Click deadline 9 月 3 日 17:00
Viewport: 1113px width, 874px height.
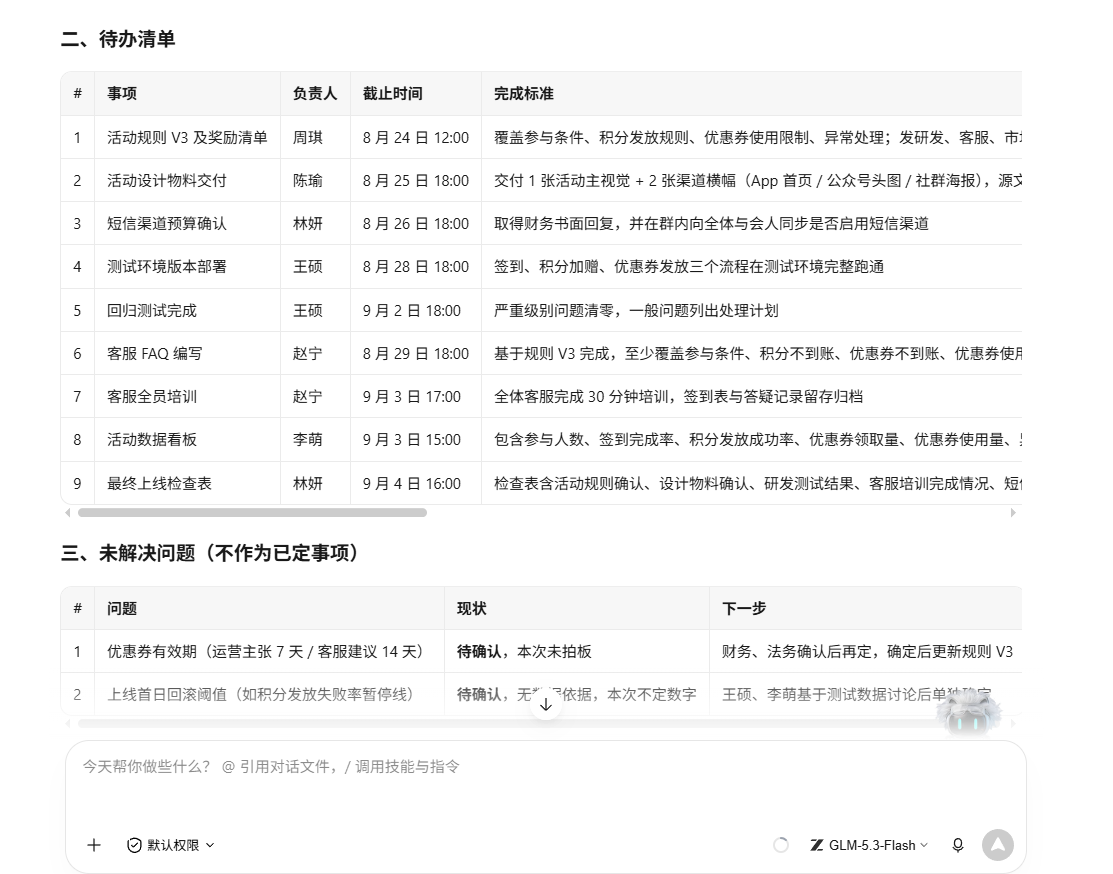pyautogui.click(x=412, y=397)
